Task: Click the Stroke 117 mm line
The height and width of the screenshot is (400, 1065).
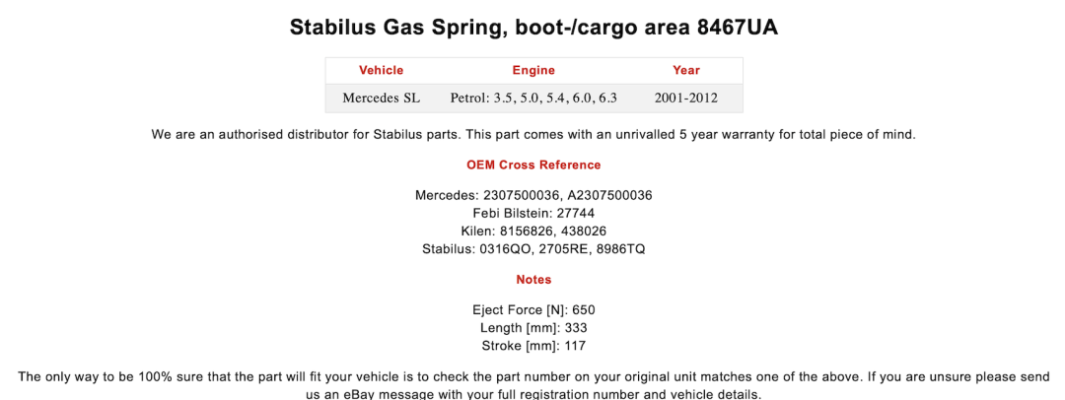Action: coord(533,346)
